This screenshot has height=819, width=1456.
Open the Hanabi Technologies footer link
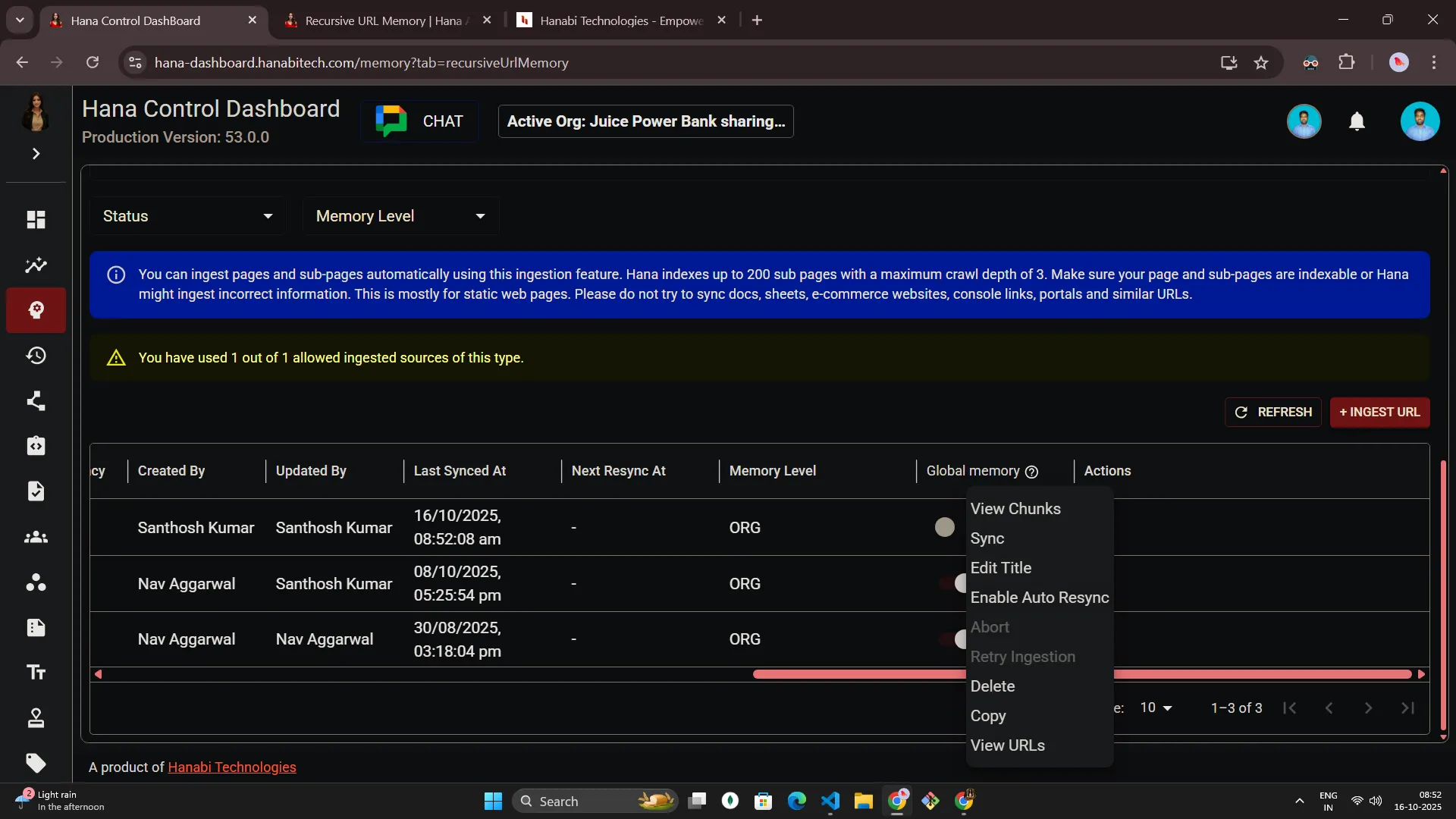[x=232, y=767]
